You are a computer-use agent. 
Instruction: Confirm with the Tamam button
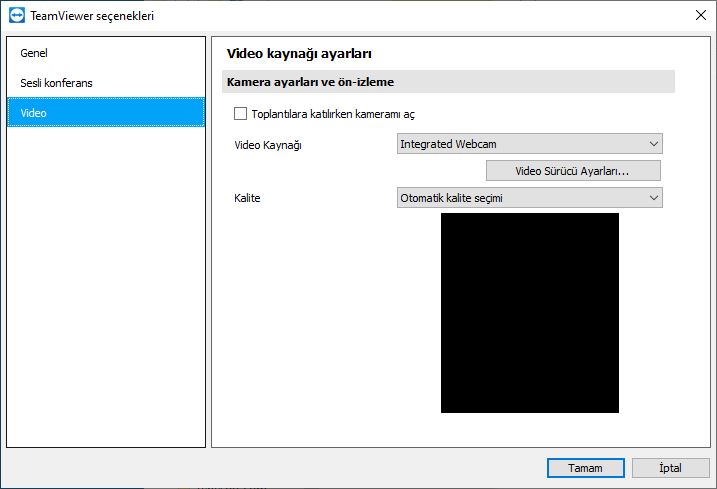(586, 468)
